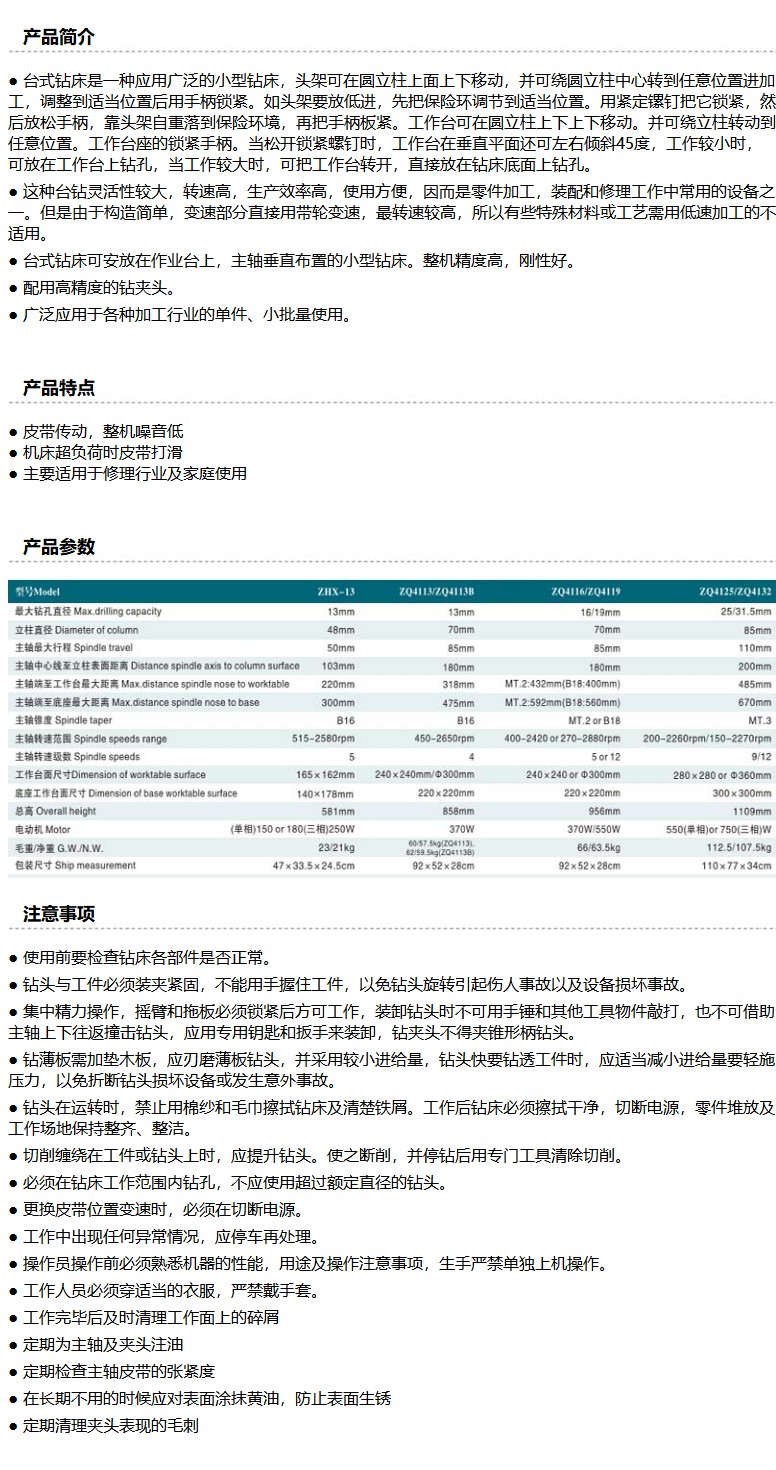Click the 300×300mm base dimension value
Image resolution: width=776 pixels, height=1470 pixels.
[744, 793]
